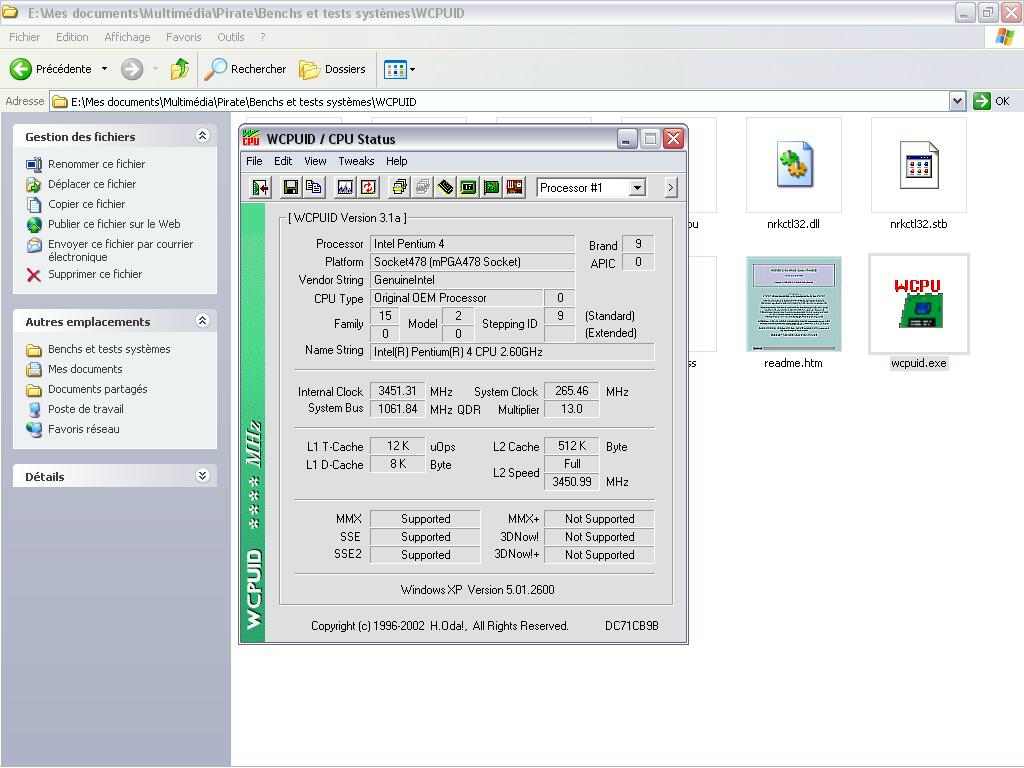The width and height of the screenshot is (1024, 768).
Task: Open the Précédente history dropdown arrow
Action: point(104,69)
